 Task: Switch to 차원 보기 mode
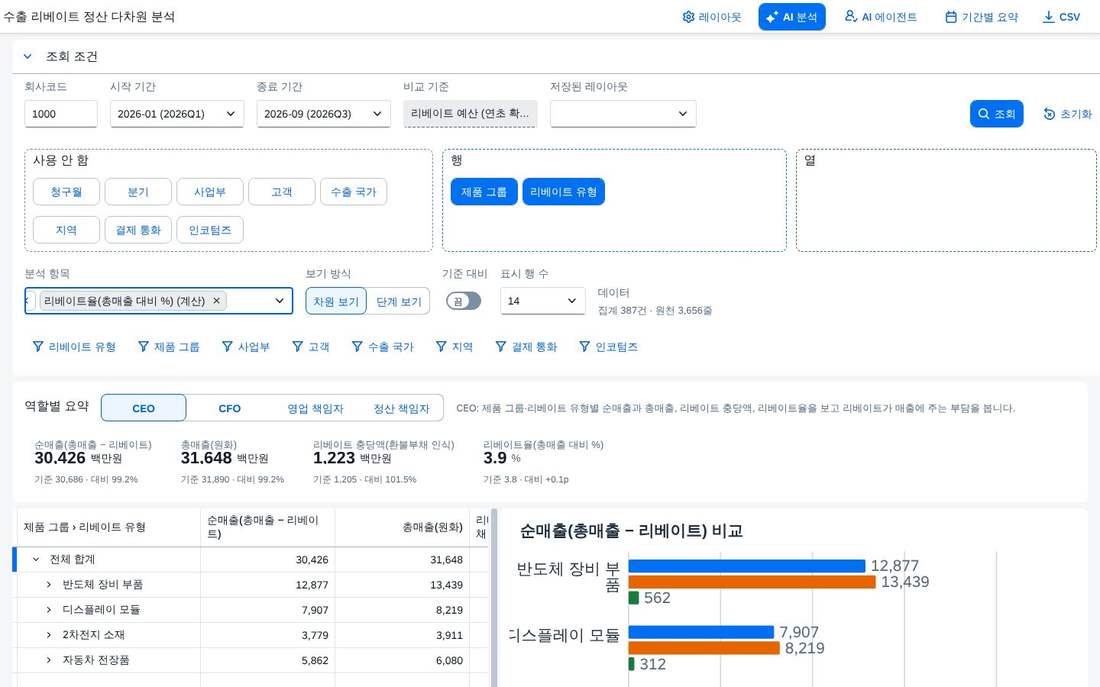[x=336, y=301]
